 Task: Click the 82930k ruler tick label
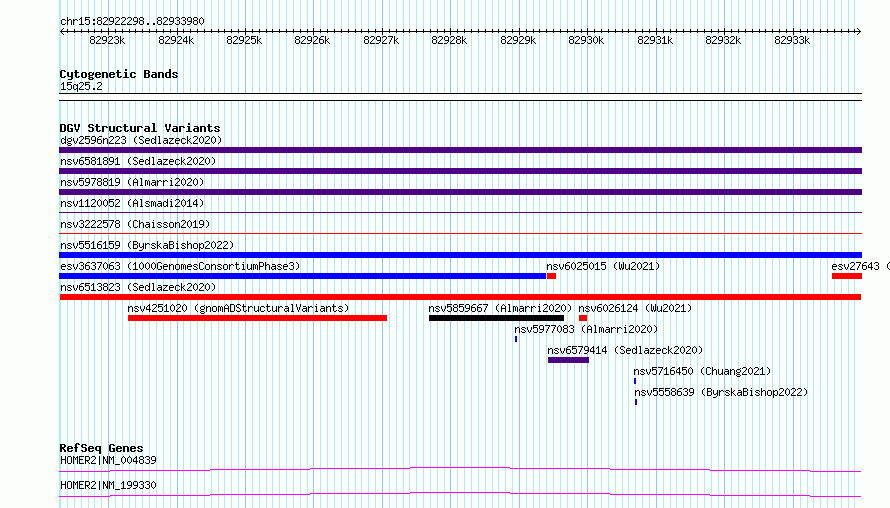click(x=586, y=40)
